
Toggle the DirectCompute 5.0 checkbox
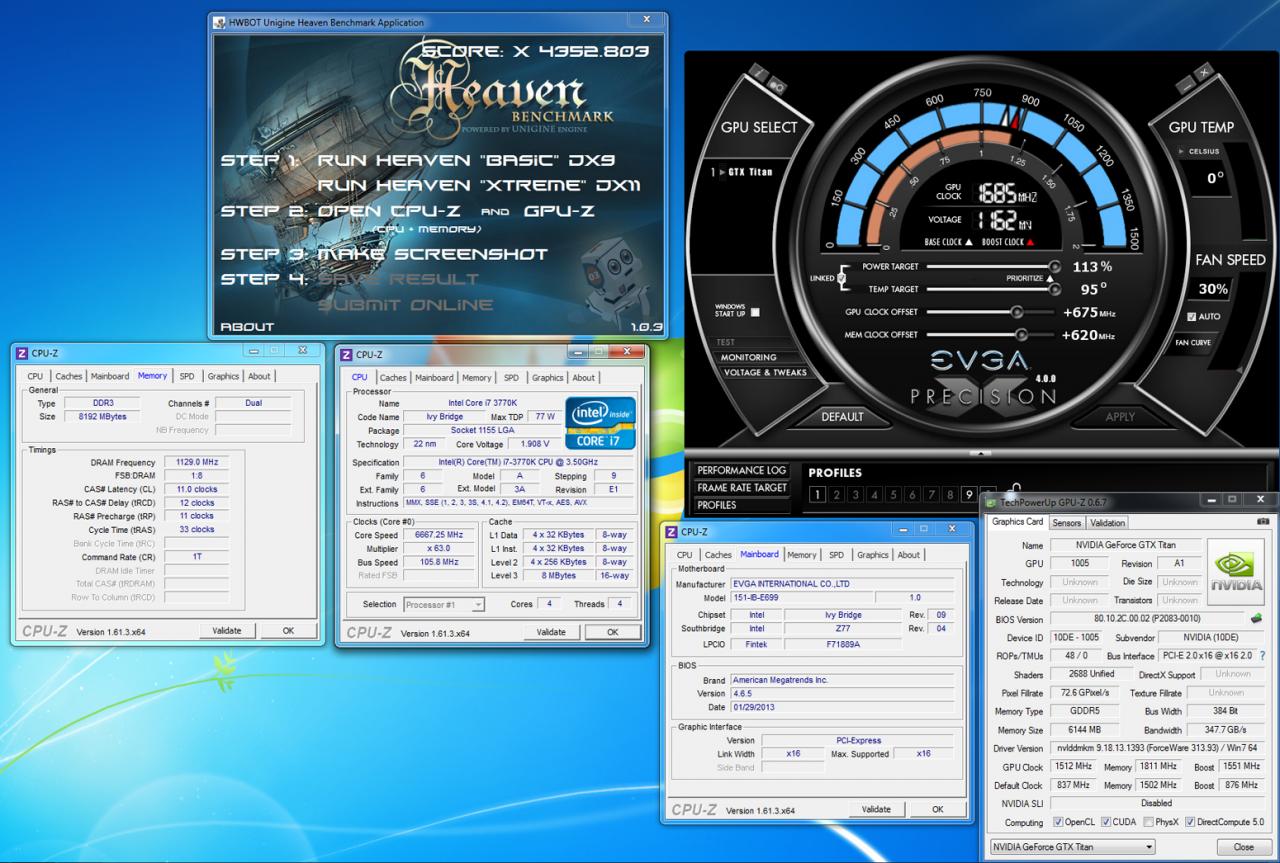pos(1190,822)
